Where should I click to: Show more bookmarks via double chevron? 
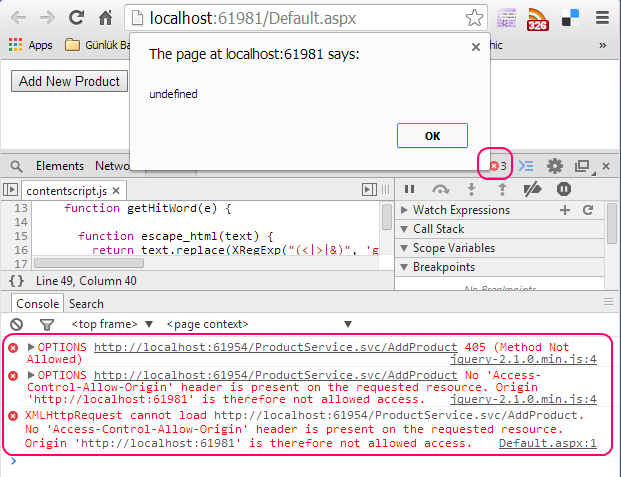click(602, 46)
